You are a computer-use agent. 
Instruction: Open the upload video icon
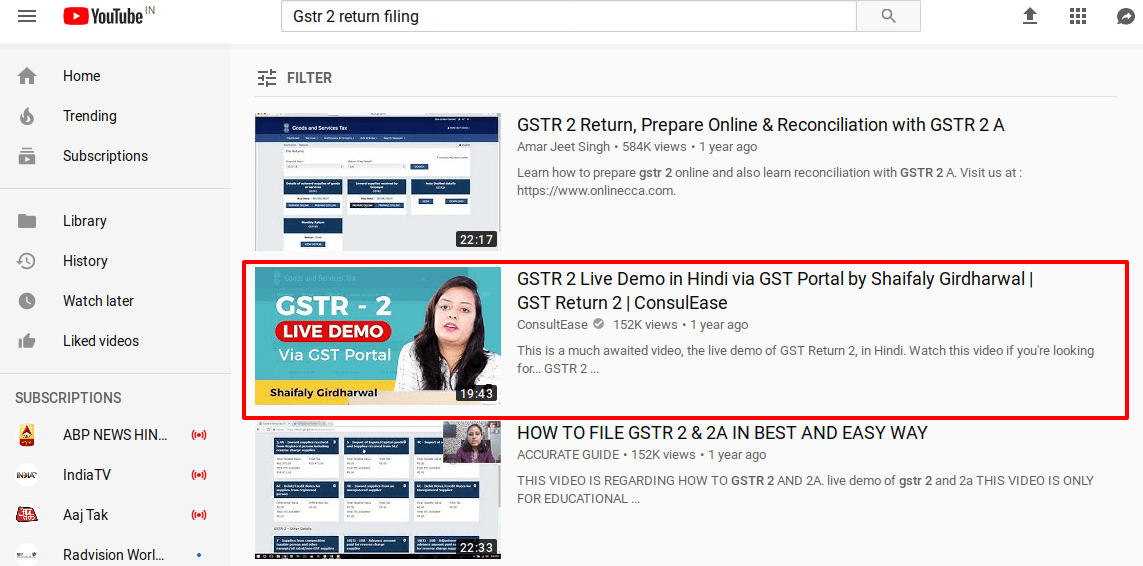(1029, 16)
